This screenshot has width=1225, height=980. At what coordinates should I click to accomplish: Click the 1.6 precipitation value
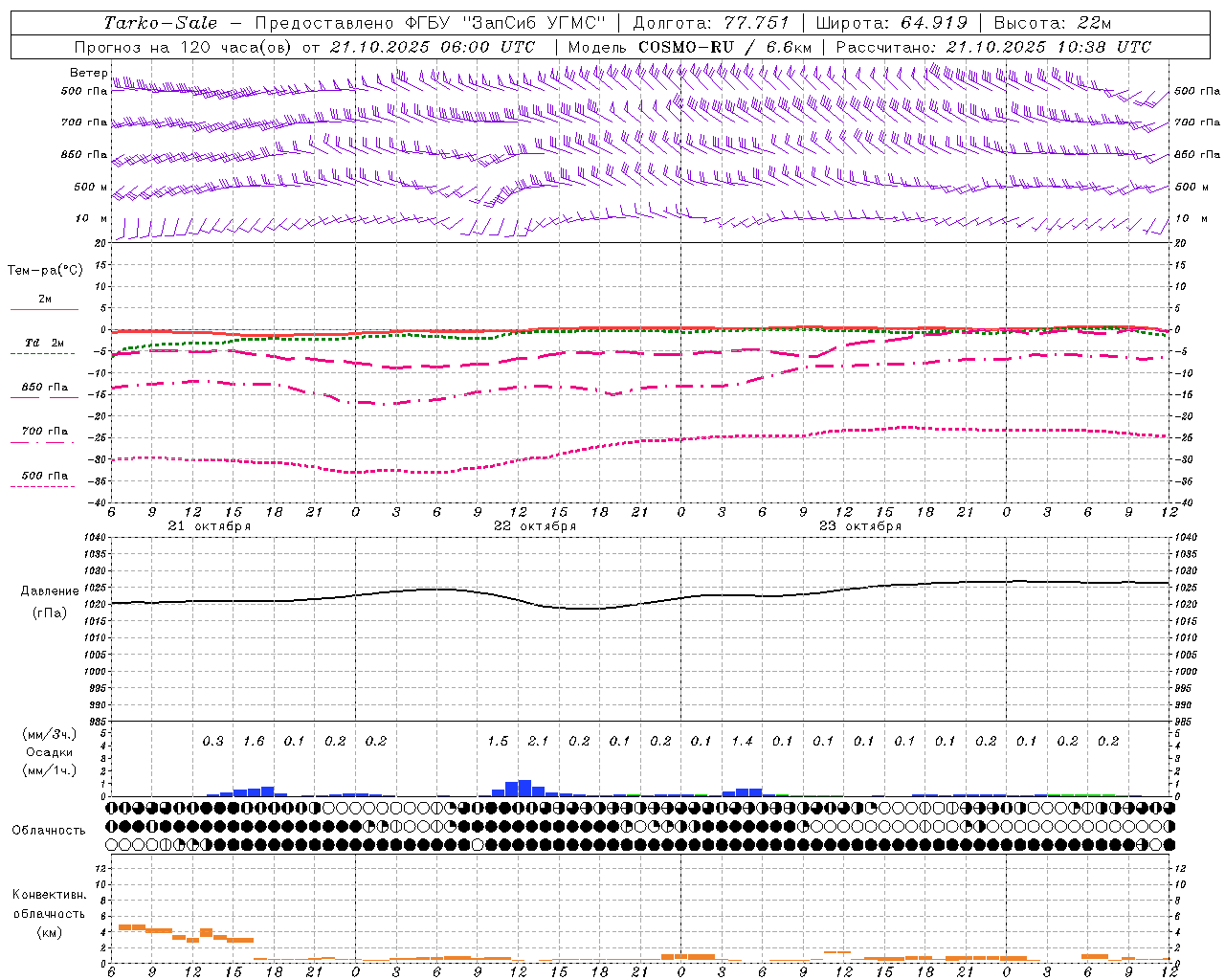pos(254,742)
